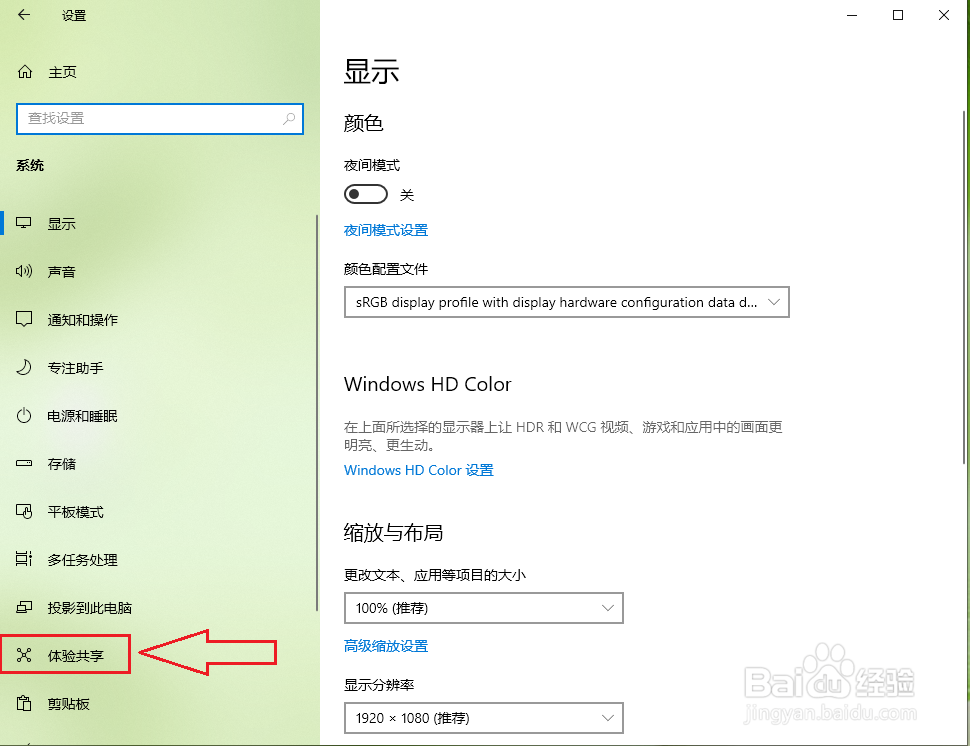
Task: Expand the 1920 × 1080 resolution dropdown
Action: click(484, 718)
